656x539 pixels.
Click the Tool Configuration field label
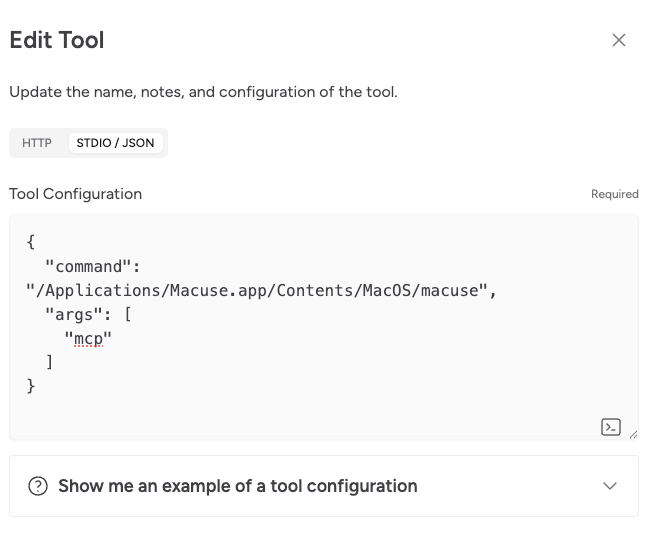[x=76, y=194]
